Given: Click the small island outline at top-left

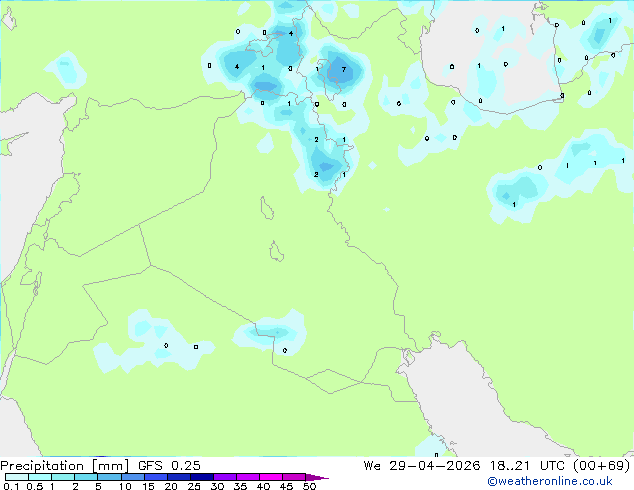Looking at the screenshot, I should (x=8, y=19).
